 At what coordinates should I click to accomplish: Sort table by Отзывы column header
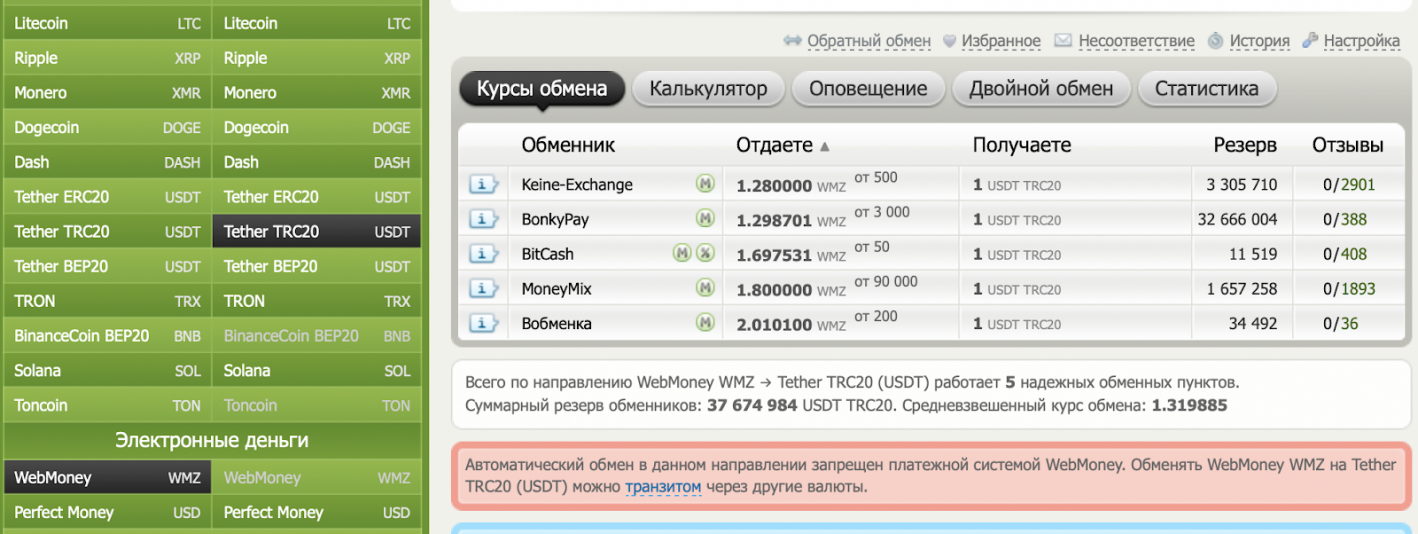(1348, 146)
